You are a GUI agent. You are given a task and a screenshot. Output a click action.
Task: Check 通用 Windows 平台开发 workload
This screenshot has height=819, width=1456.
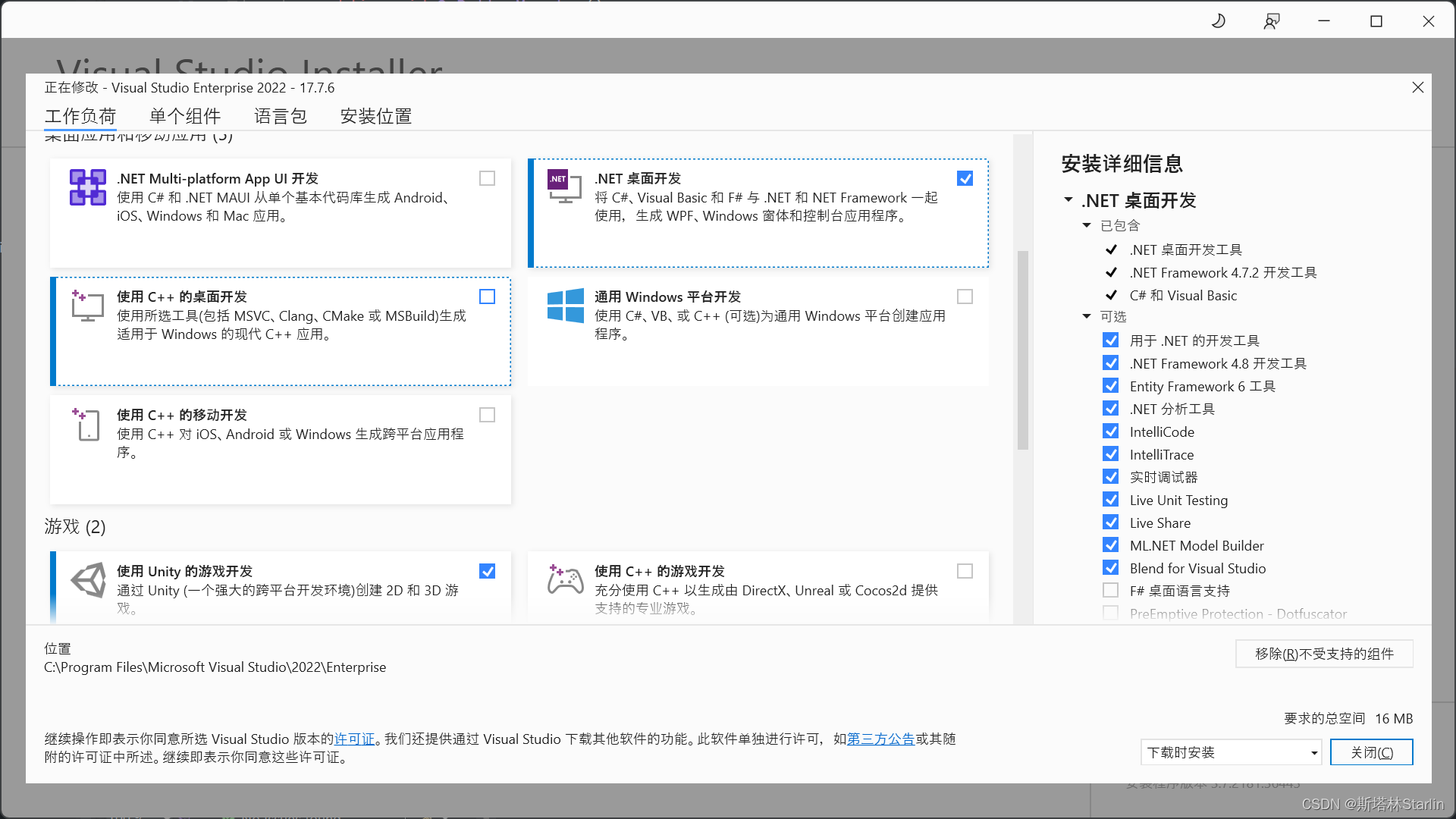pos(965,297)
